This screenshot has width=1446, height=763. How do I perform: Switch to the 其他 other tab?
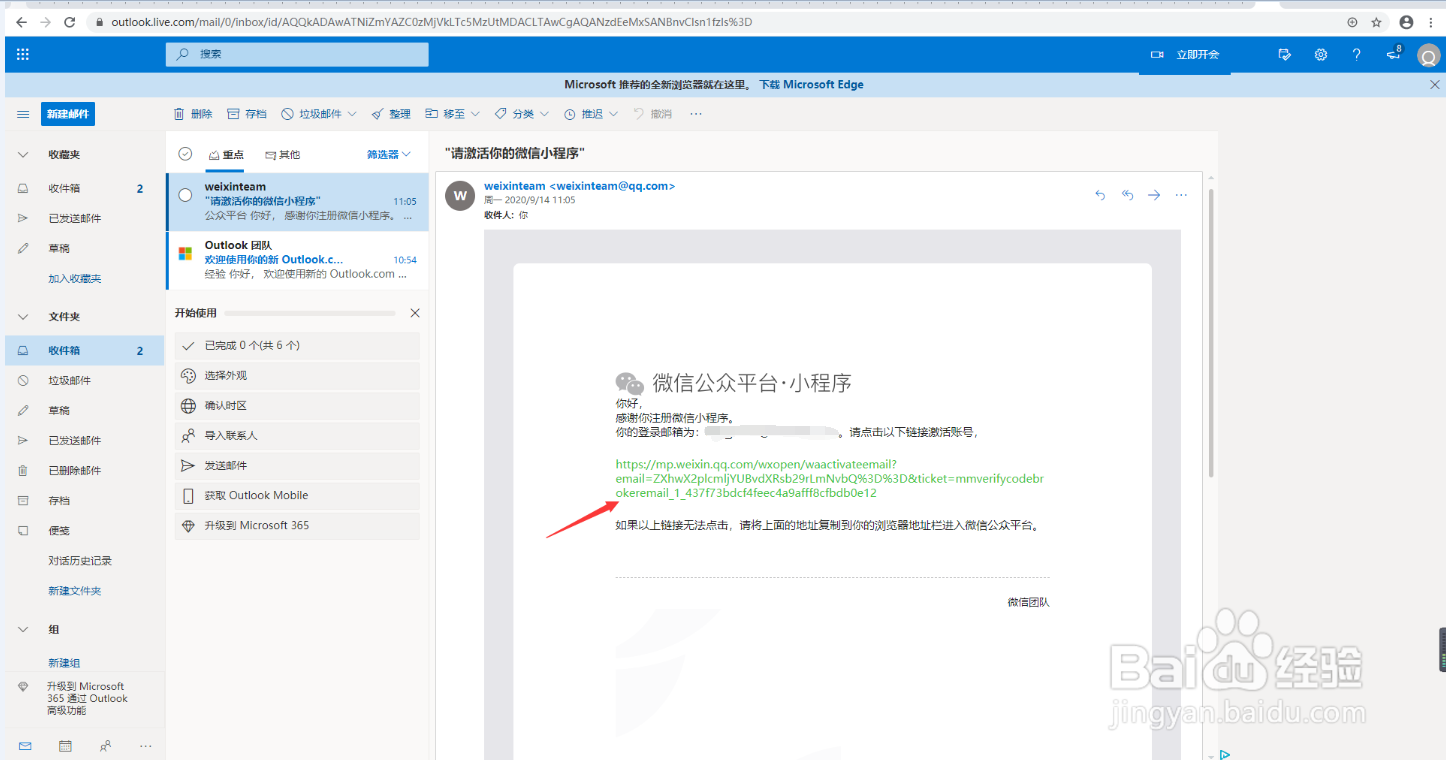282,155
